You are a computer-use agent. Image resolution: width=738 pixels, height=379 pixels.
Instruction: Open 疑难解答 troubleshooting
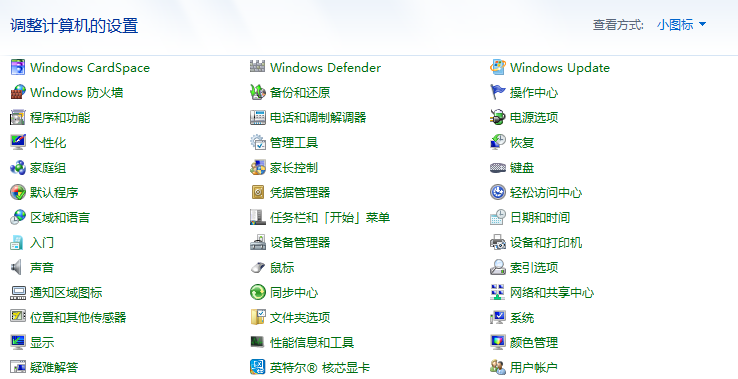point(54,367)
